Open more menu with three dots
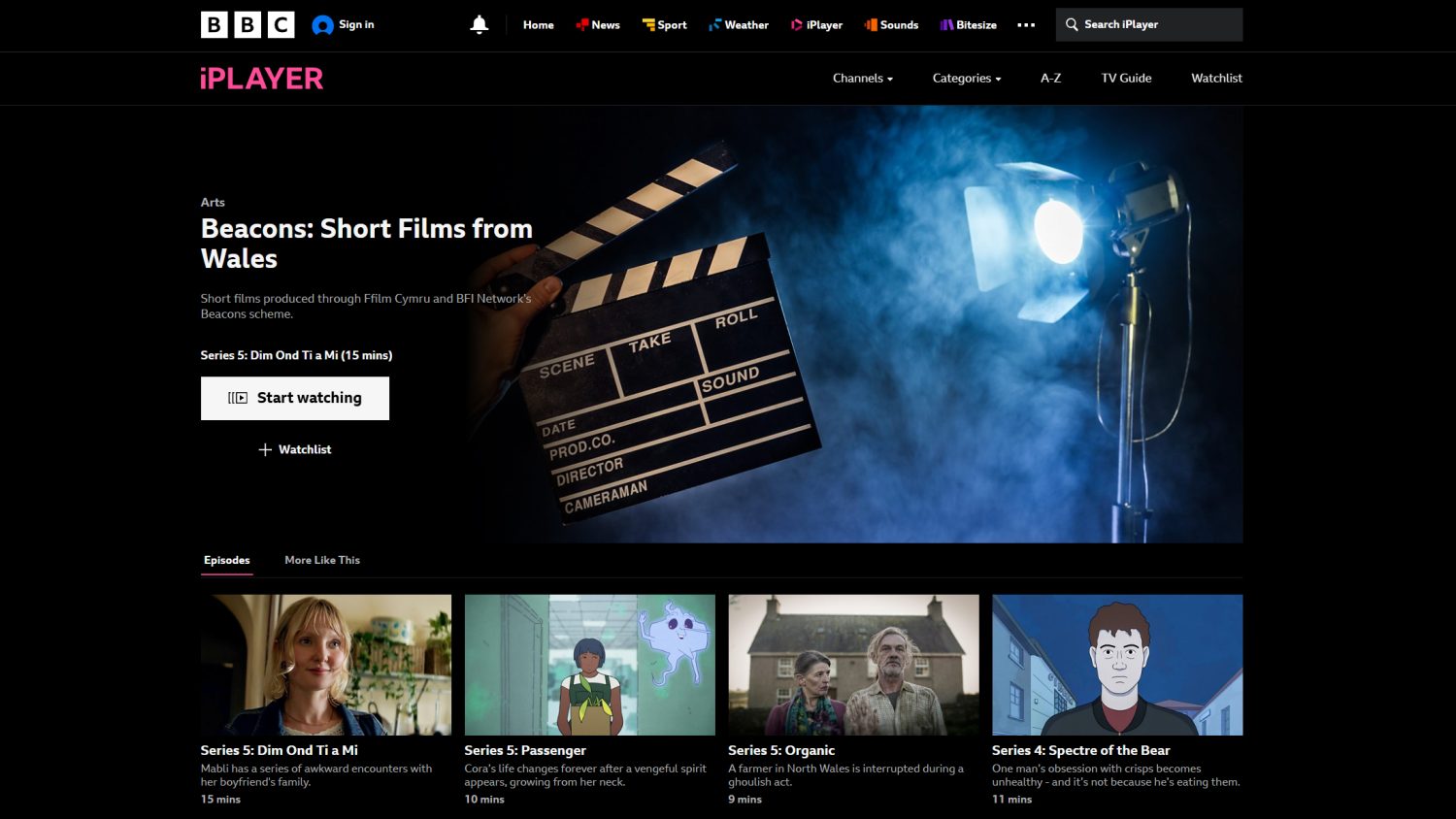The image size is (1456, 819). (1026, 25)
